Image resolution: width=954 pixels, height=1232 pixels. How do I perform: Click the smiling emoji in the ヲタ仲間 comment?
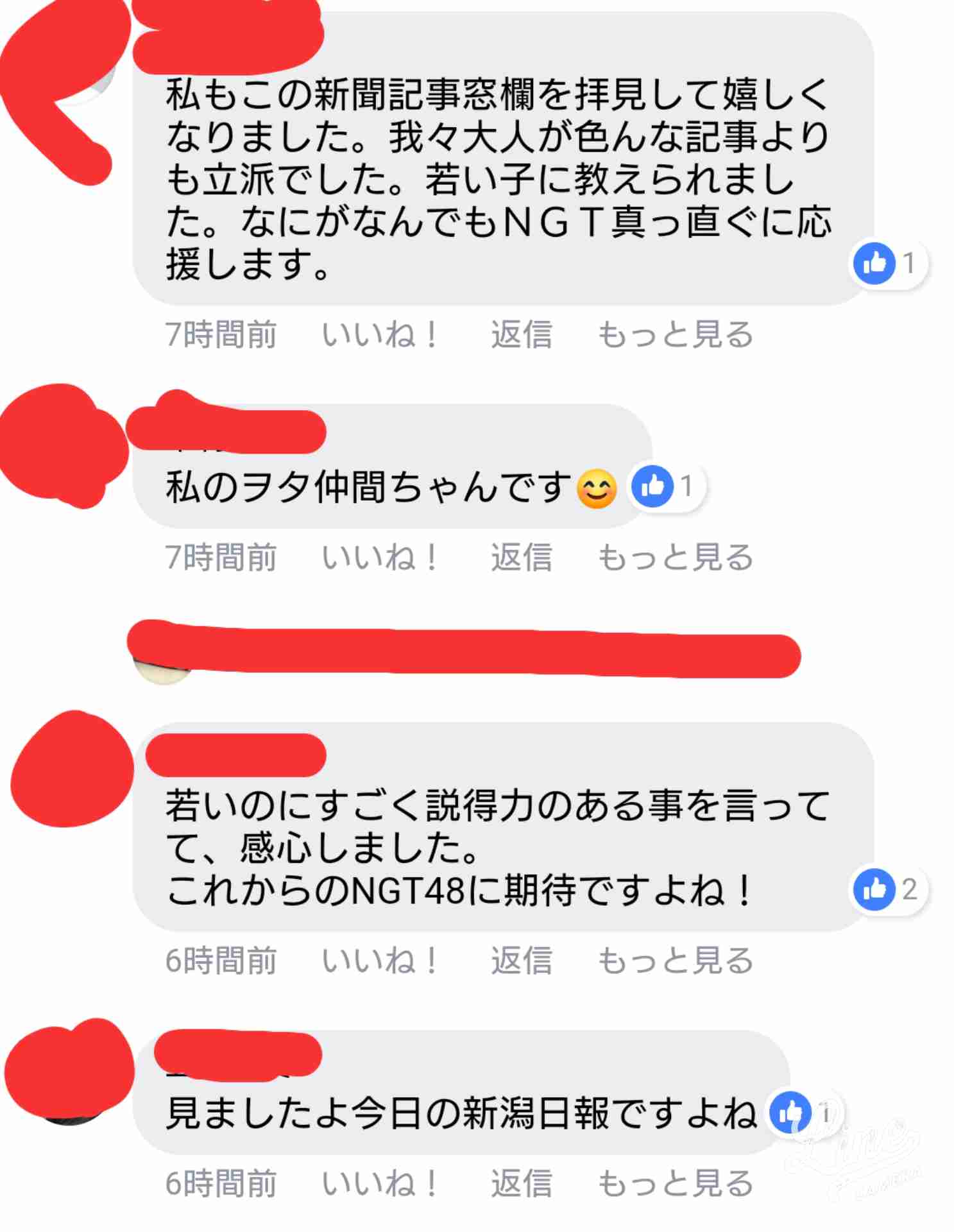click(597, 488)
